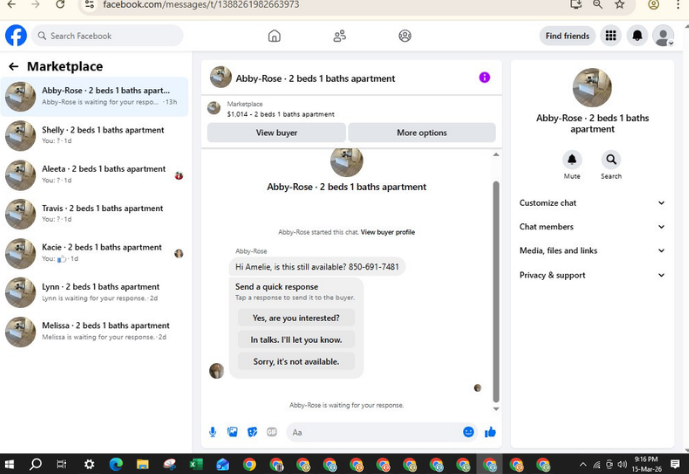Open the Facebook logo home link

[16, 35]
